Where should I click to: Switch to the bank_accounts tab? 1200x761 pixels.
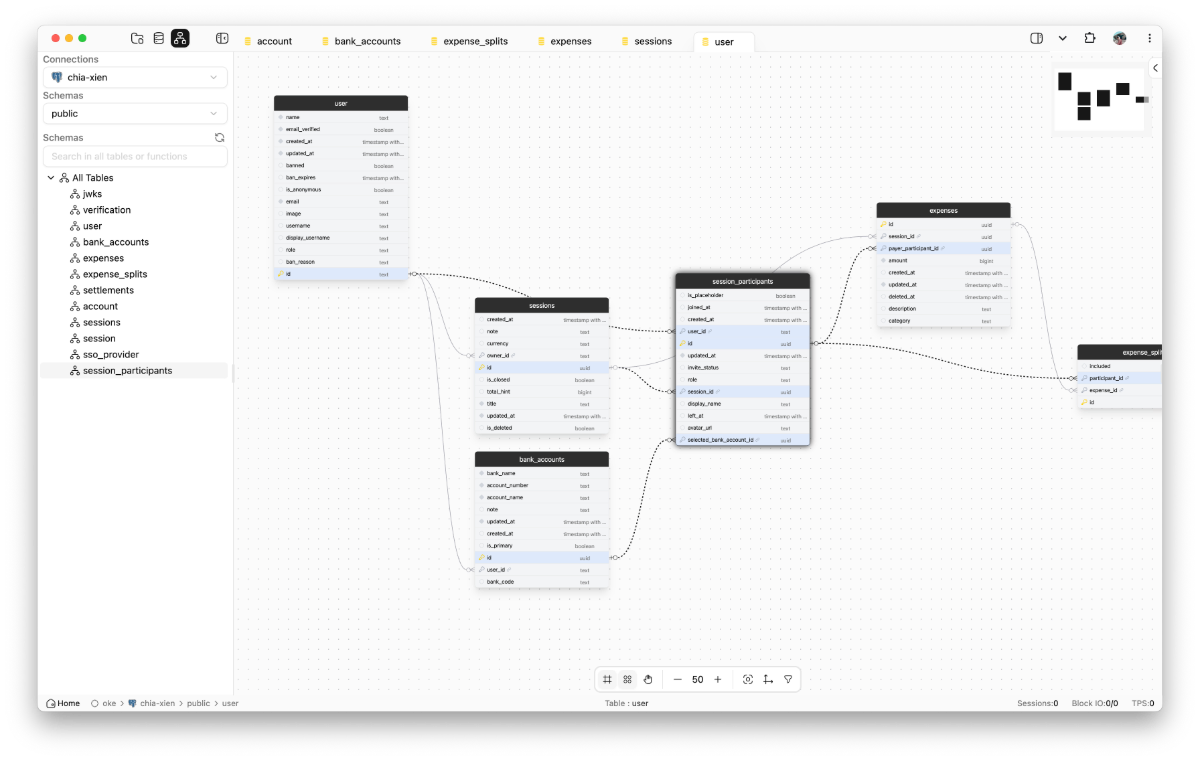tap(366, 41)
